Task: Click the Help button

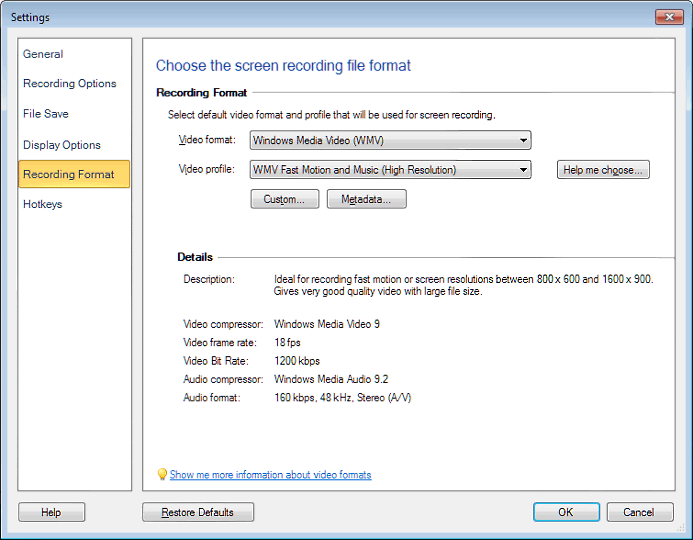Action: (x=51, y=512)
